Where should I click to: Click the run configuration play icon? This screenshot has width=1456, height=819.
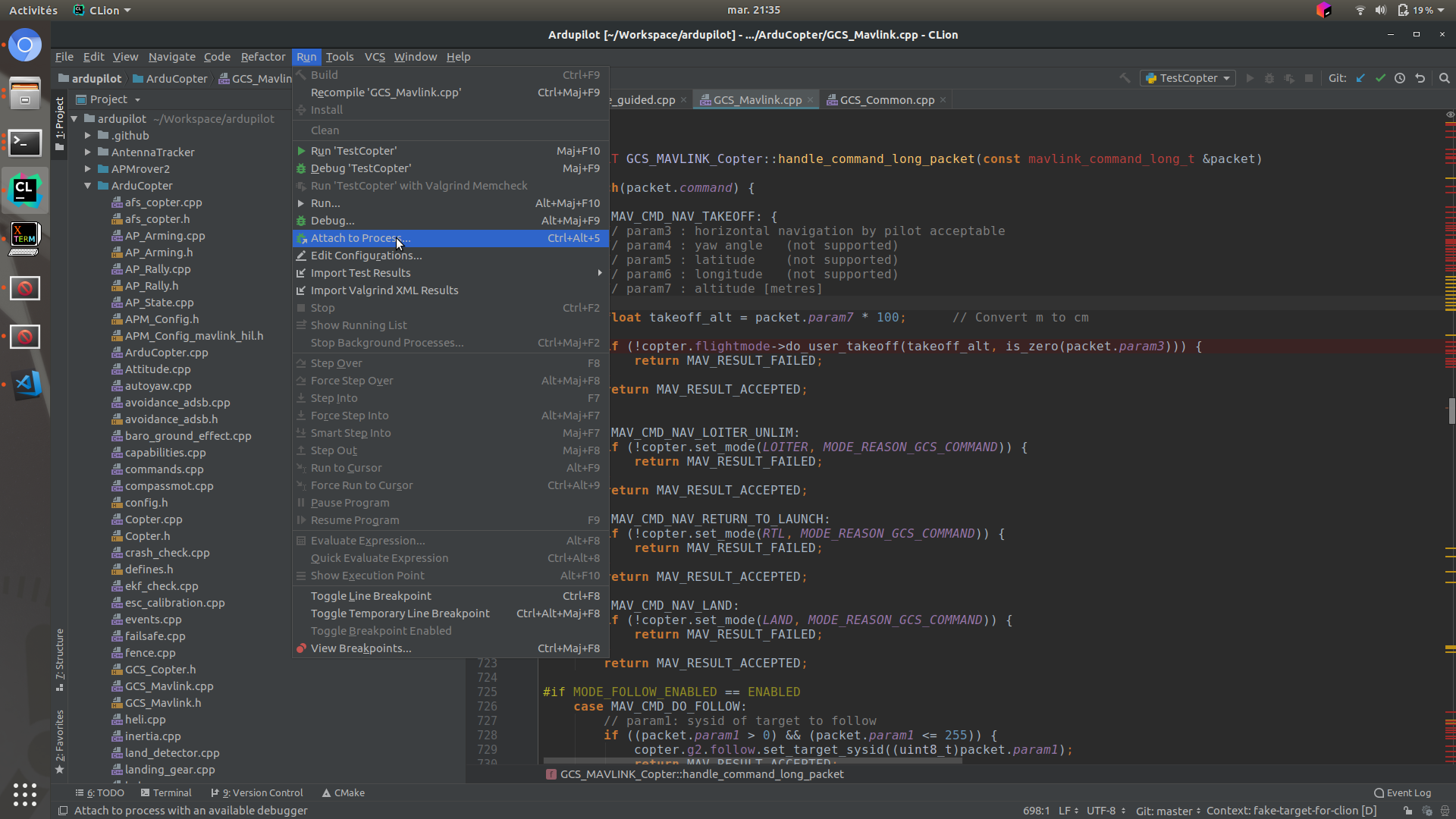point(1250,78)
